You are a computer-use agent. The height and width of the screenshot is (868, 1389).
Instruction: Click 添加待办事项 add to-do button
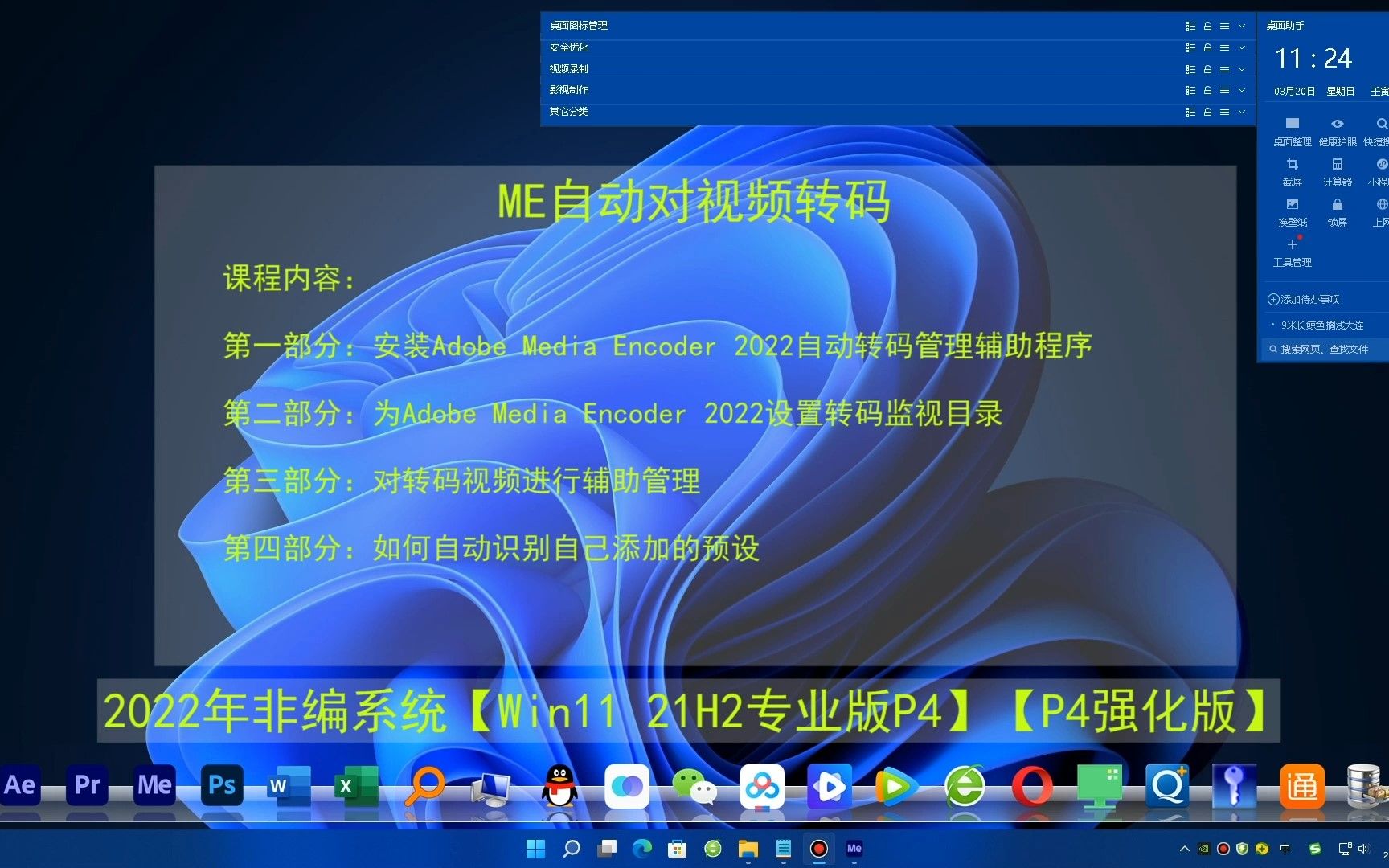(1303, 299)
